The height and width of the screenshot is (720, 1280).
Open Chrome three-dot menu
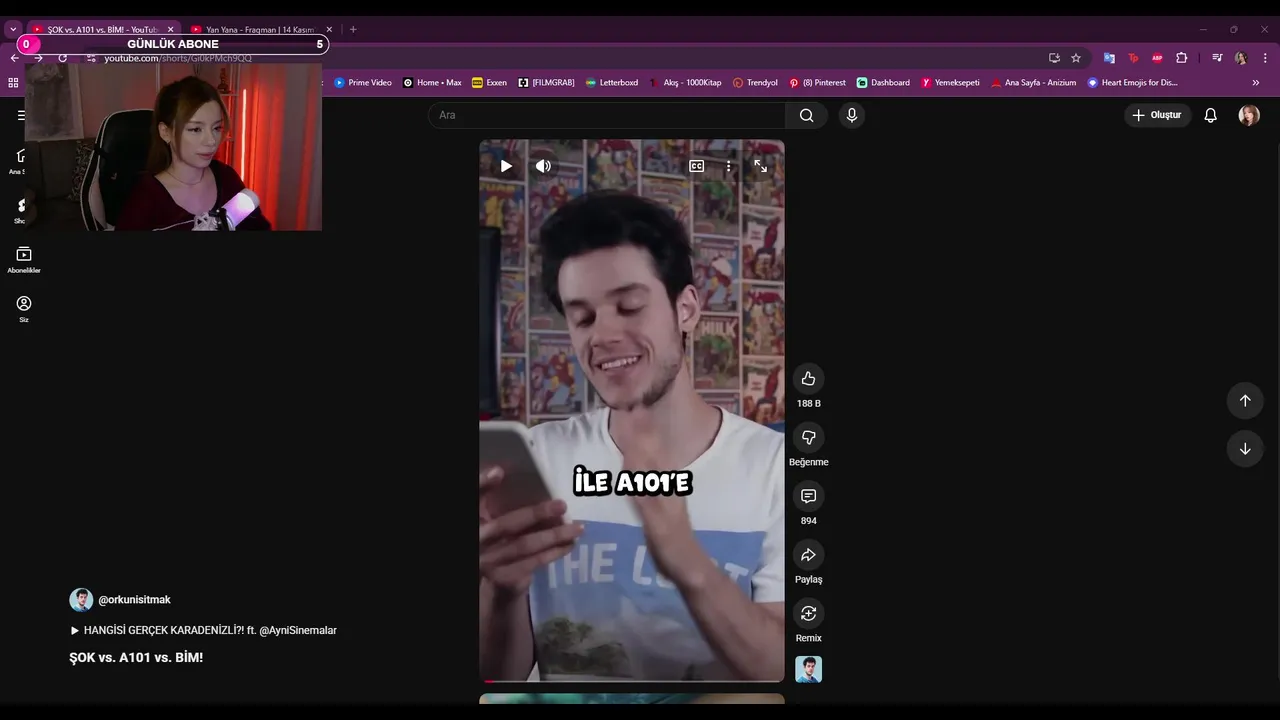click(1265, 58)
